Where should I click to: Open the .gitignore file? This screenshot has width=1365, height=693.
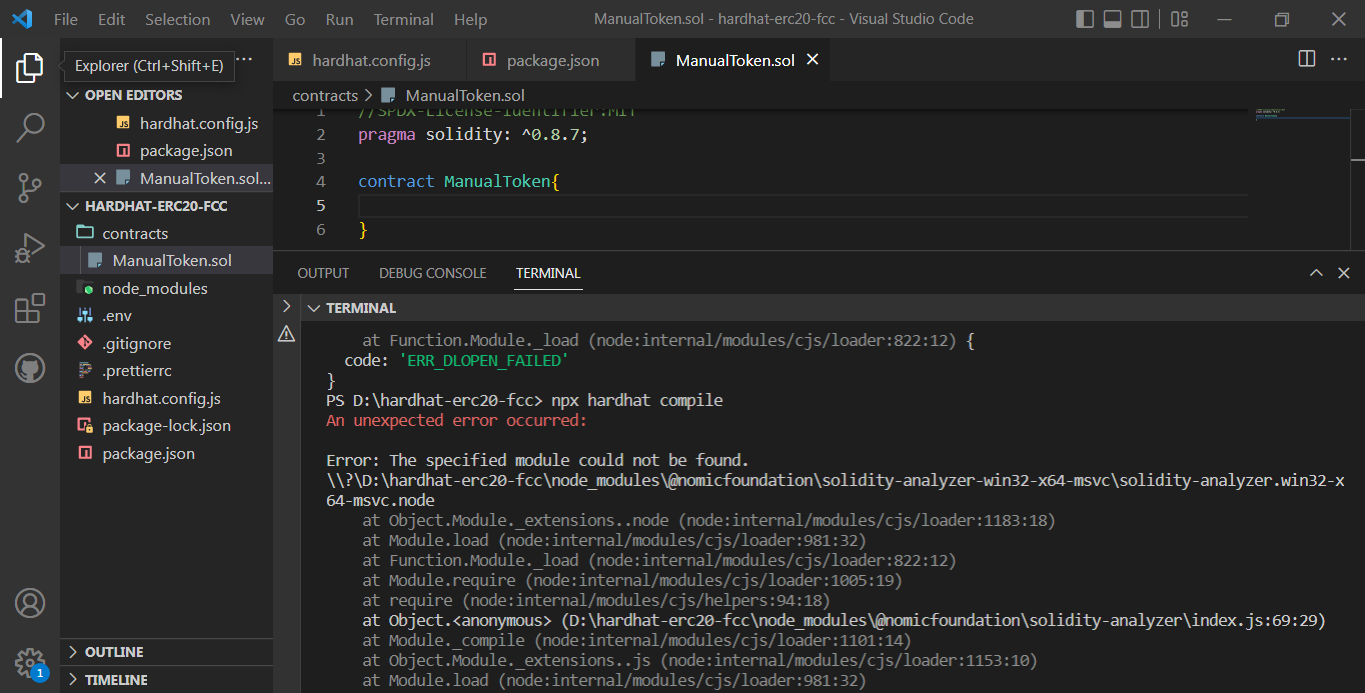pos(136,343)
